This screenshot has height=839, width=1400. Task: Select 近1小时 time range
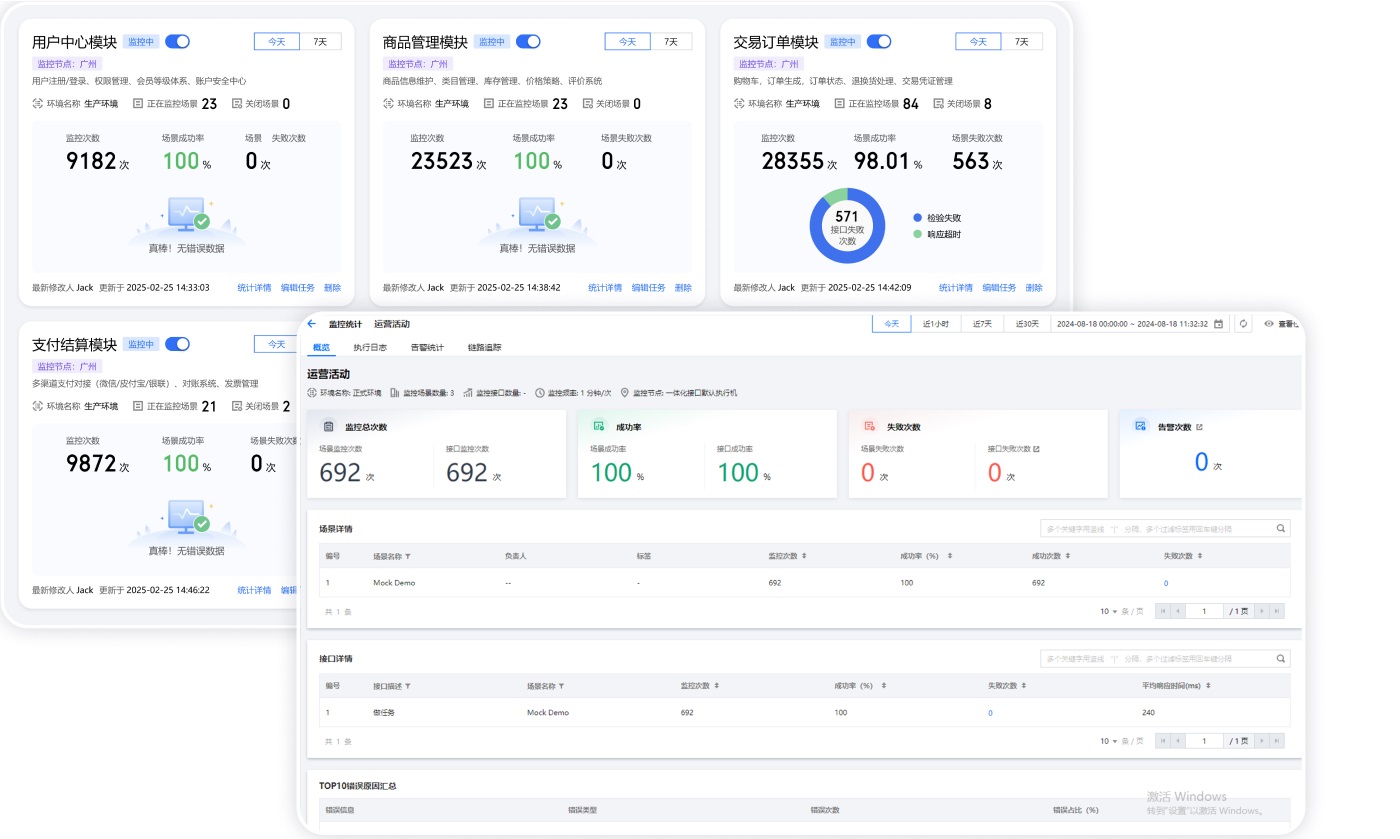coord(936,324)
